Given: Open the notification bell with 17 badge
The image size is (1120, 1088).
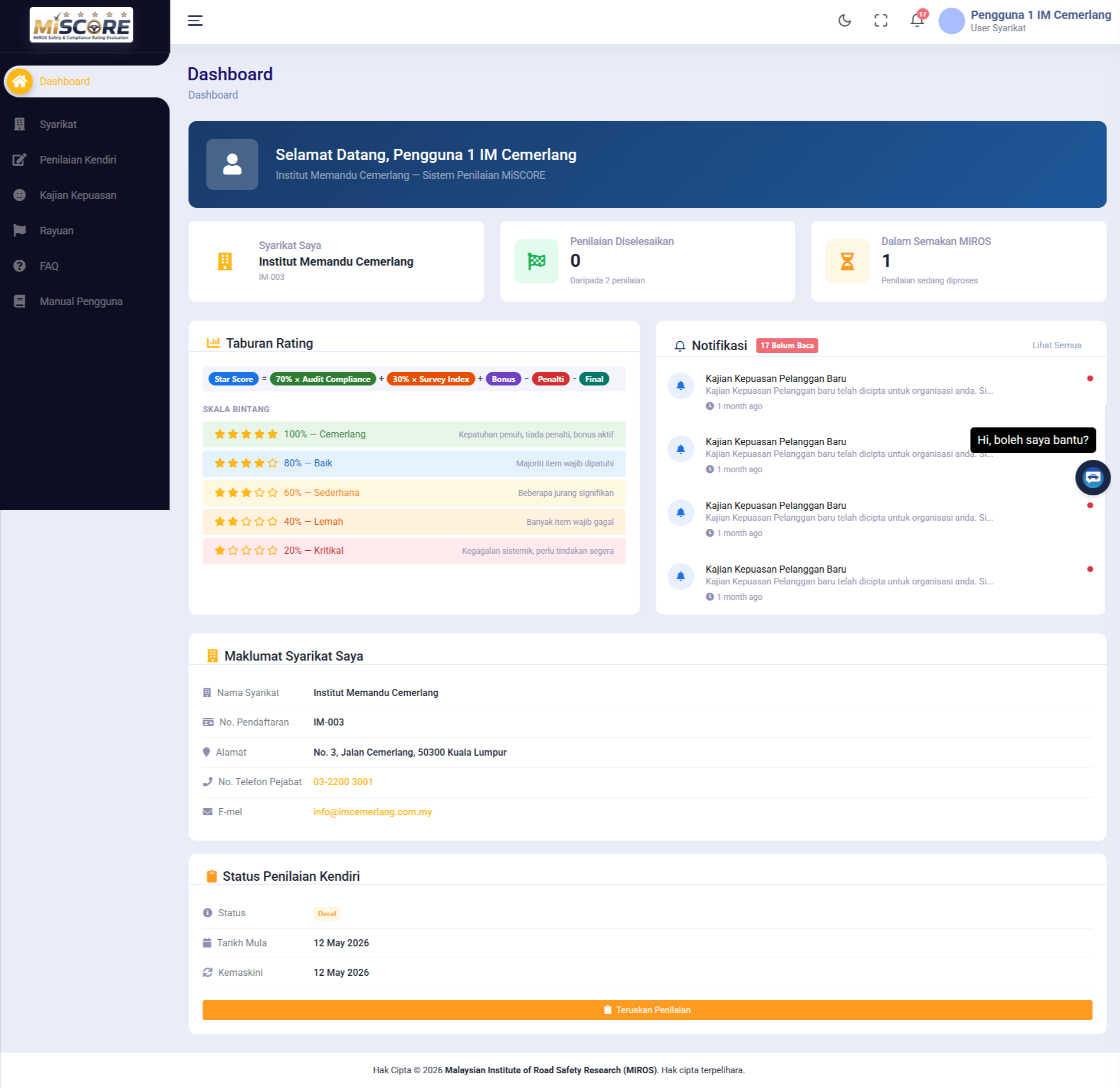Looking at the screenshot, I should tap(918, 19).
